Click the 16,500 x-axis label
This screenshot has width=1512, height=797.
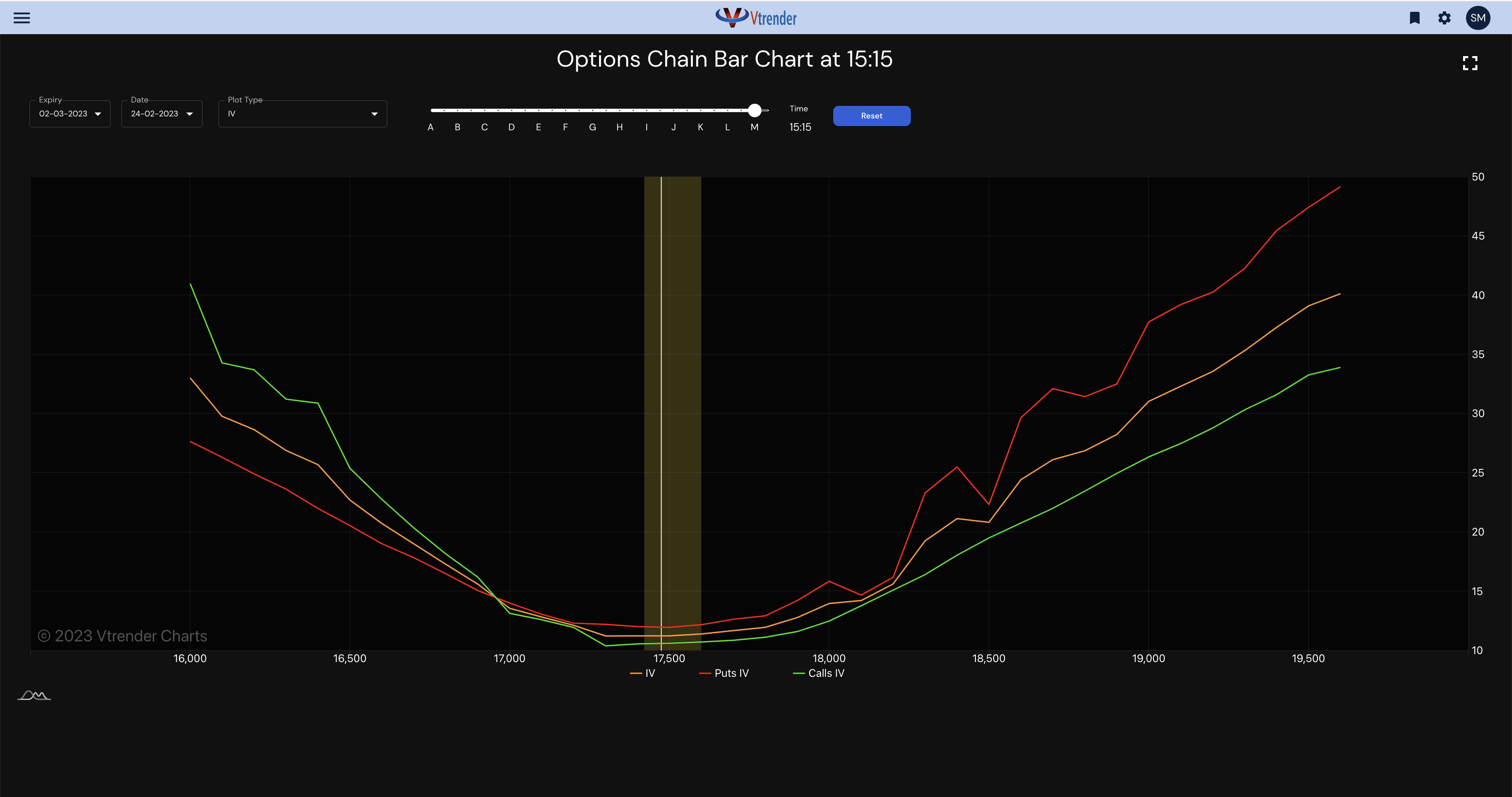point(350,659)
